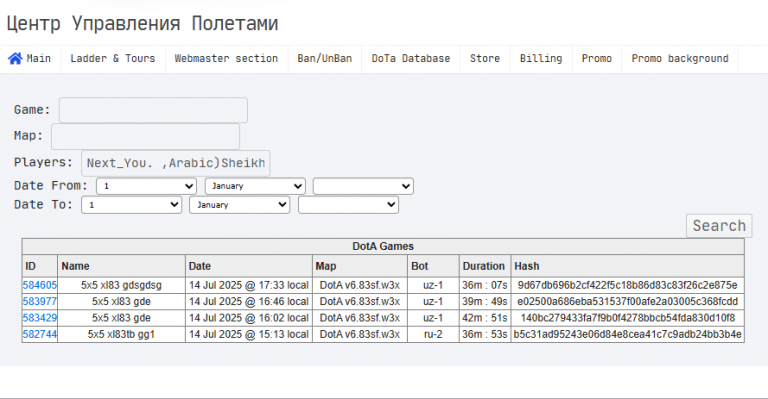The width and height of the screenshot is (768, 399).
Task: Focus the Game input field
Action: 153,110
